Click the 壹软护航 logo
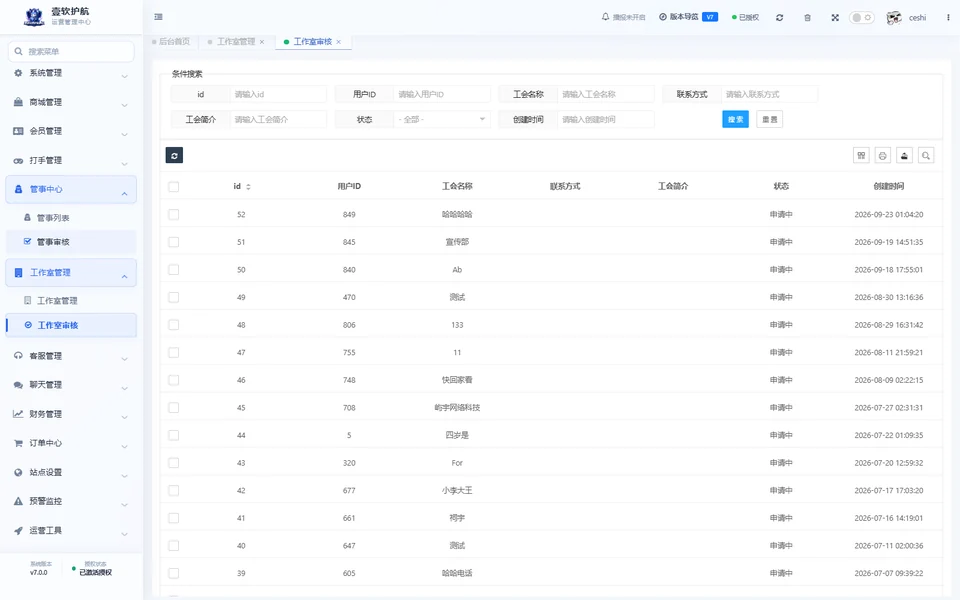 [34, 17]
